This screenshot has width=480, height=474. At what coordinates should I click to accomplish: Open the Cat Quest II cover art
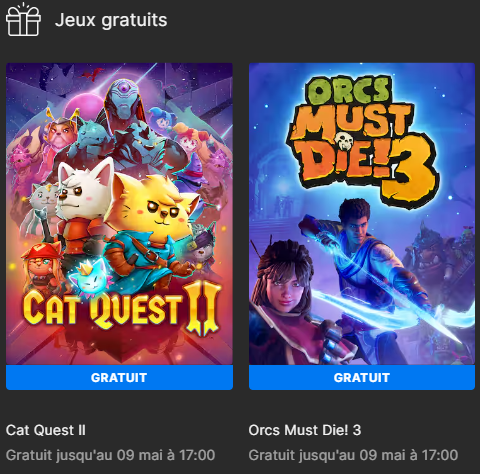119,214
